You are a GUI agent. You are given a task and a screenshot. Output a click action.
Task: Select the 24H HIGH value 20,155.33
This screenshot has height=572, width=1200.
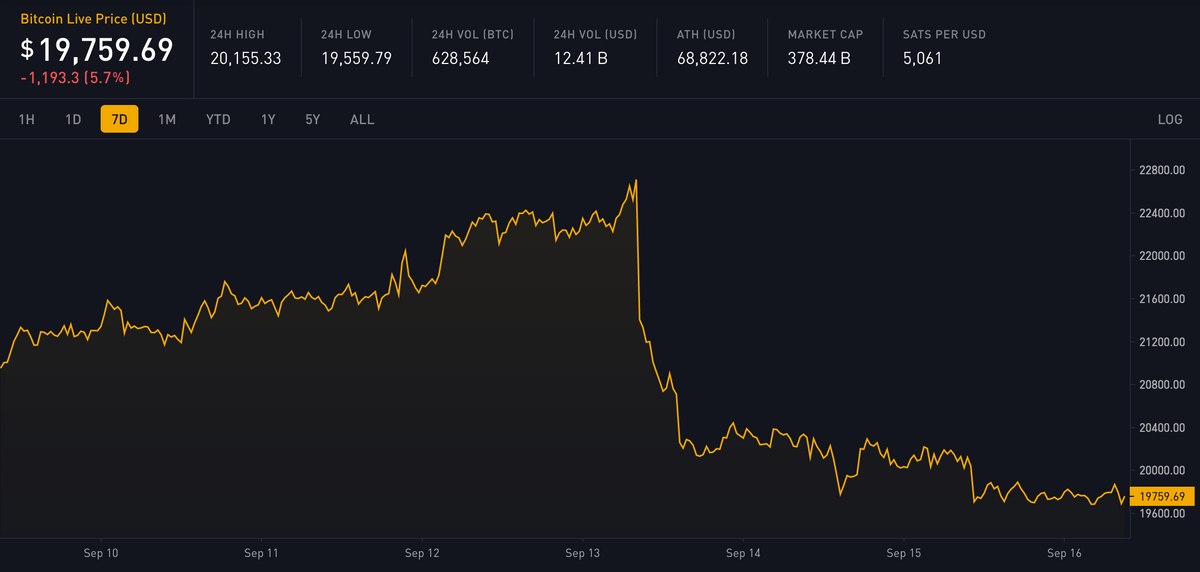pos(245,58)
